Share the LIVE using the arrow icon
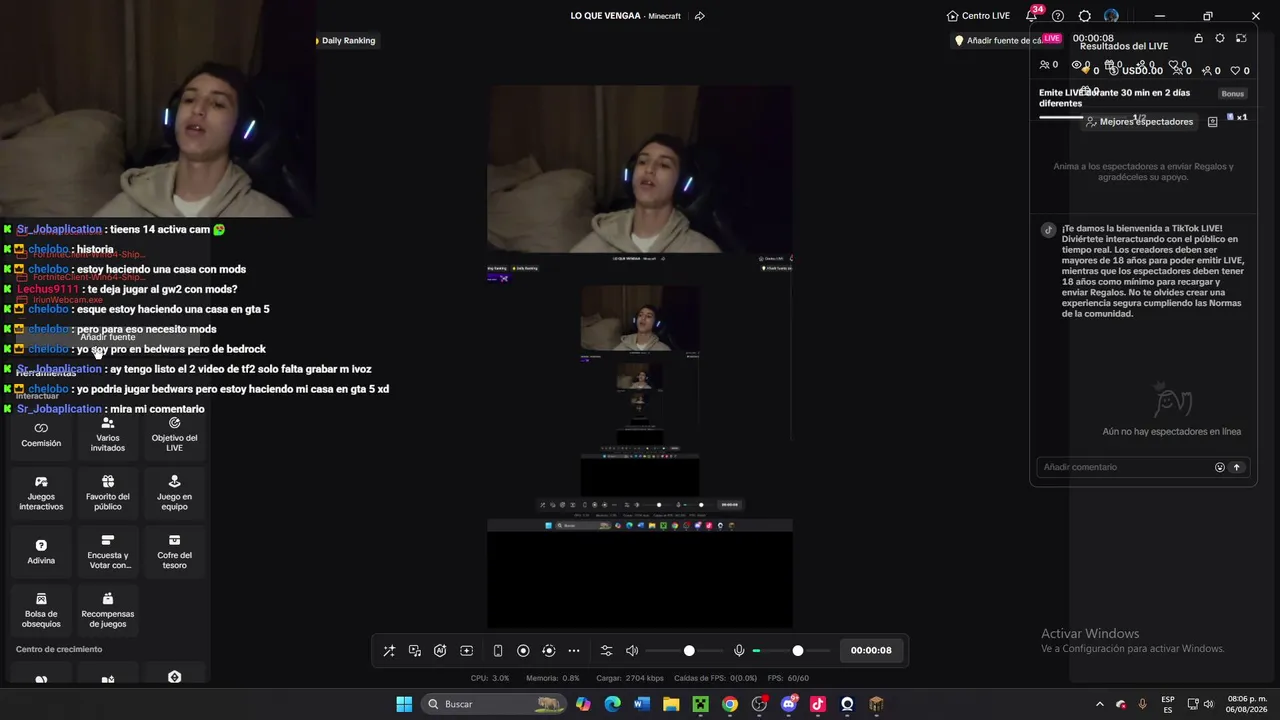Screen dimensions: 1280x720 [700, 16]
